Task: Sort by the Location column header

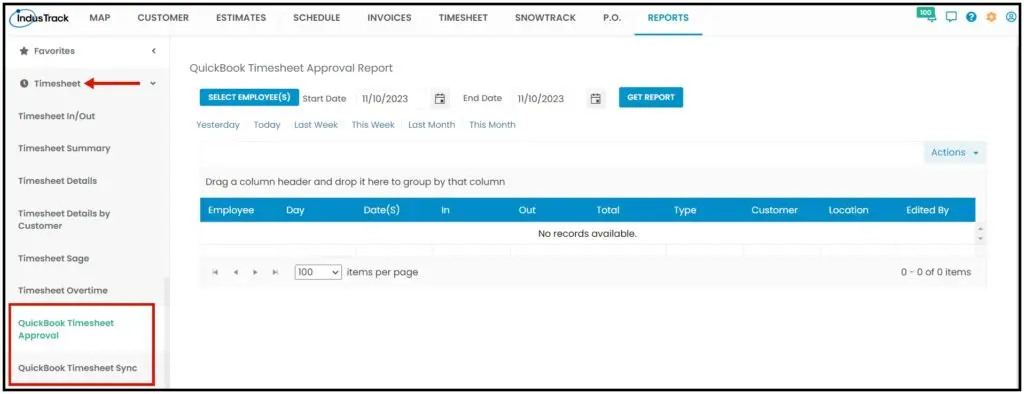Action: pyautogui.click(x=848, y=210)
